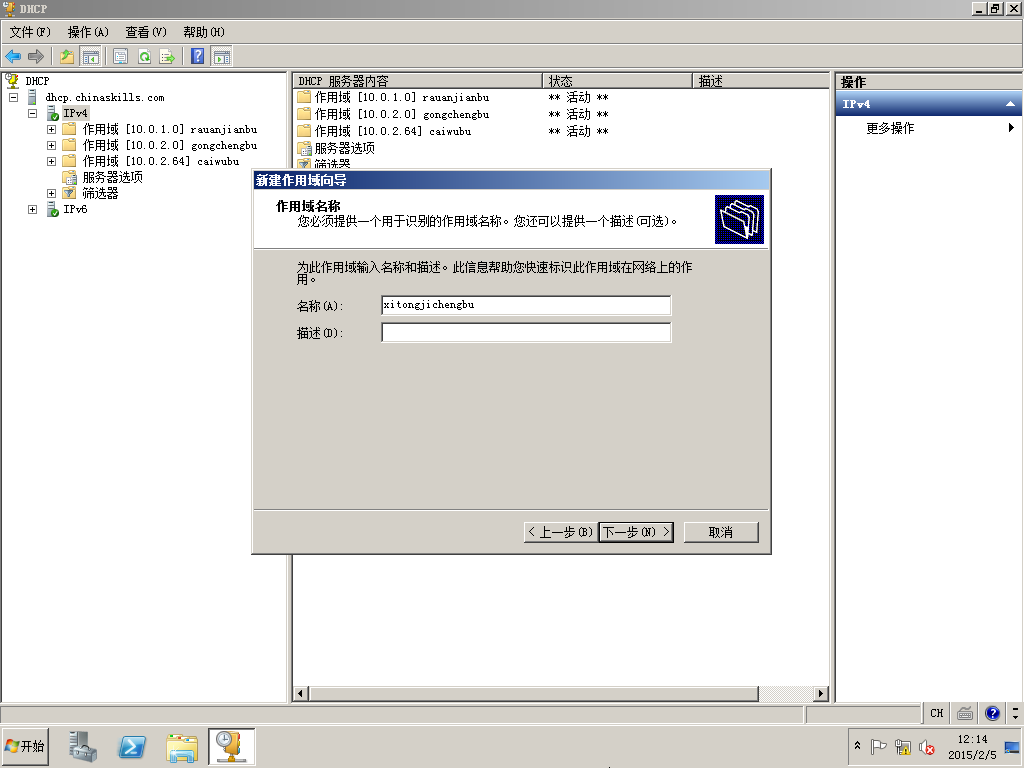The height and width of the screenshot is (768, 1024).
Task: Select the IPv4 node in the tree
Action: pyautogui.click(x=75, y=113)
